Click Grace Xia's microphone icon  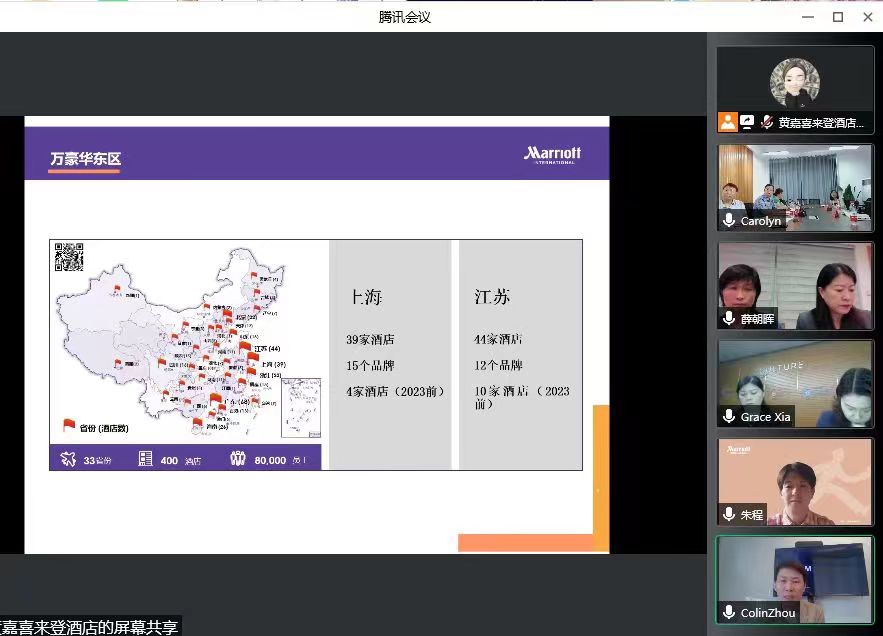(729, 417)
